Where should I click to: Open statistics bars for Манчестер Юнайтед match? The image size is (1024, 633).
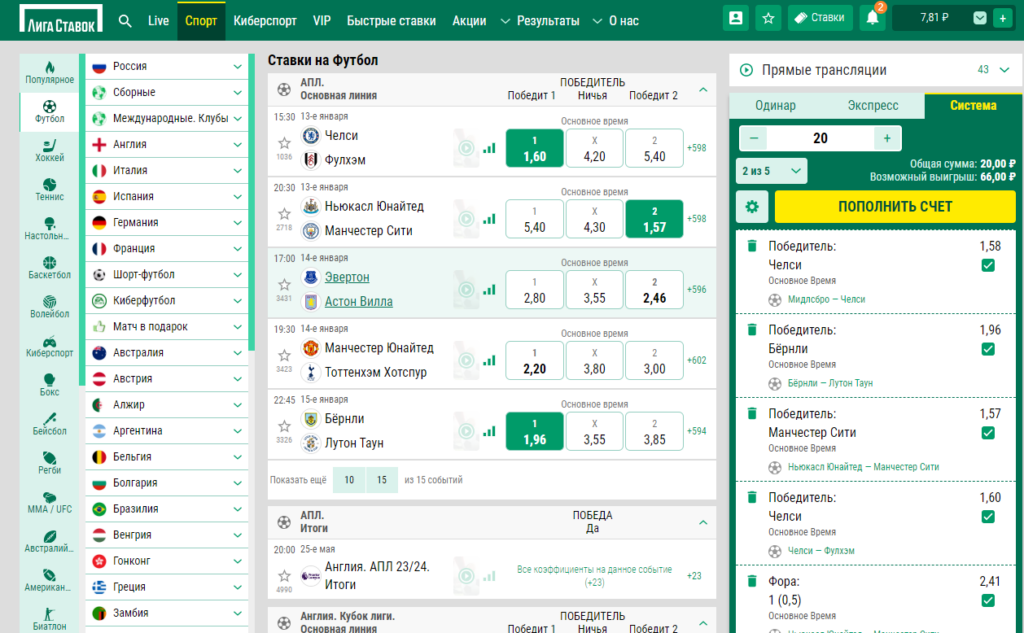coord(489,360)
